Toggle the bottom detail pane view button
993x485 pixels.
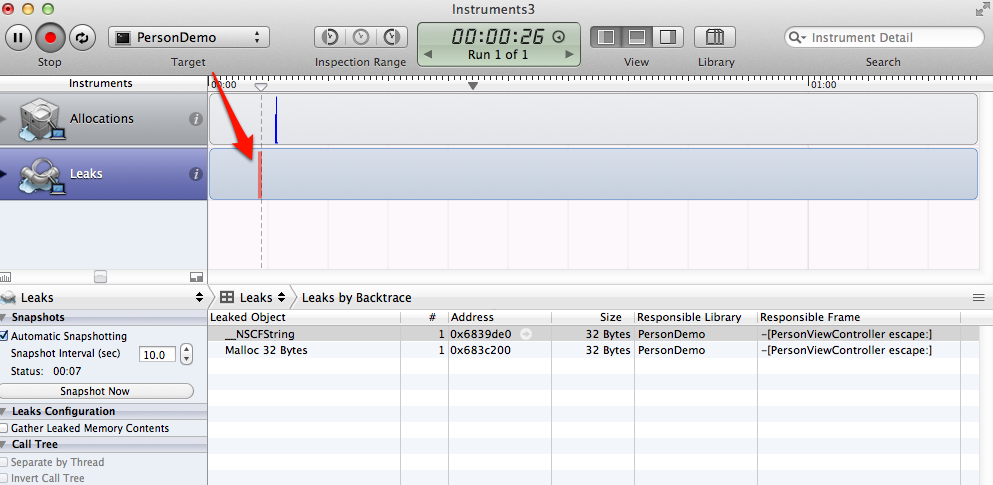tap(636, 37)
